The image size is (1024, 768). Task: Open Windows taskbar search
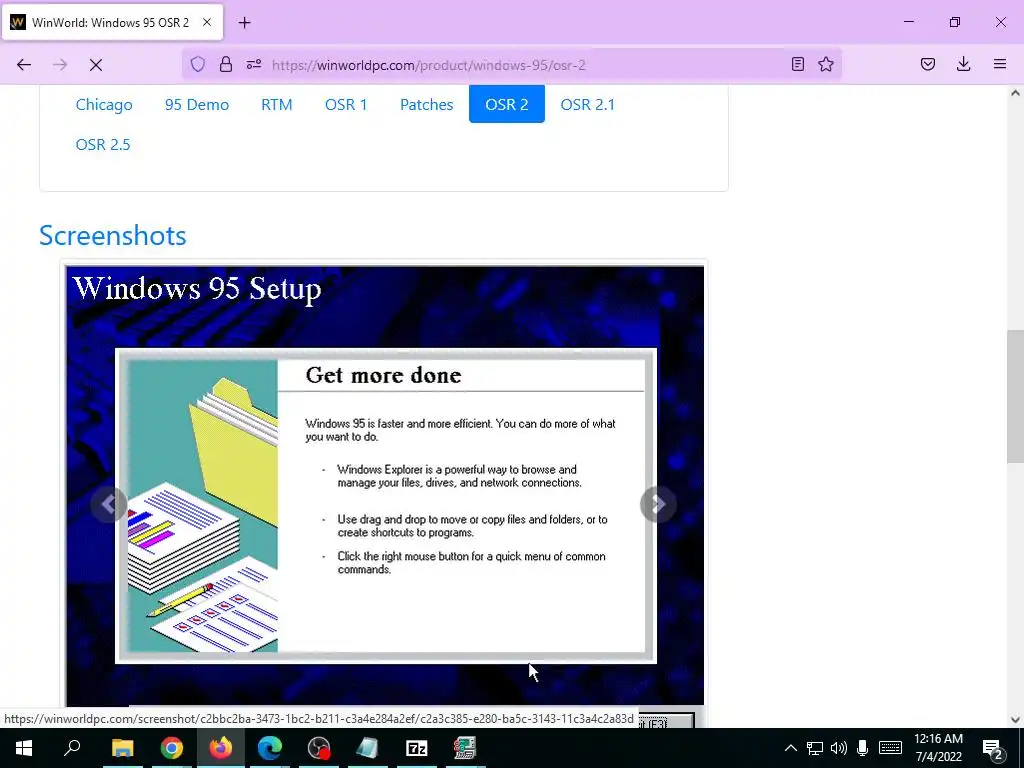pyautogui.click(x=72, y=748)
